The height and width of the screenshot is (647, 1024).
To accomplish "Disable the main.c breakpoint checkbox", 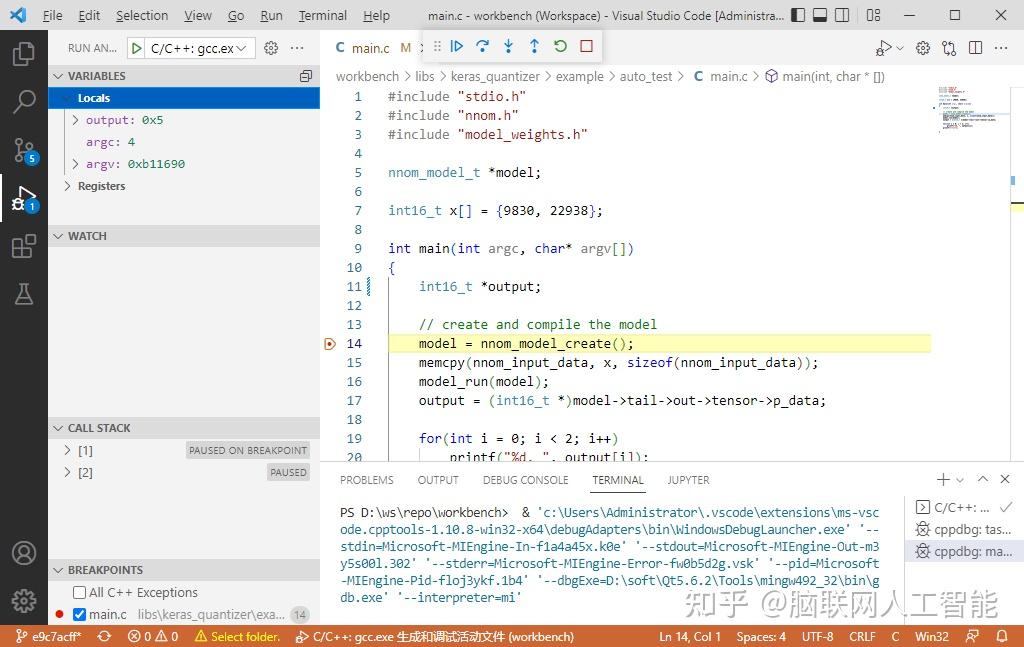I will [x=77, y=614].
